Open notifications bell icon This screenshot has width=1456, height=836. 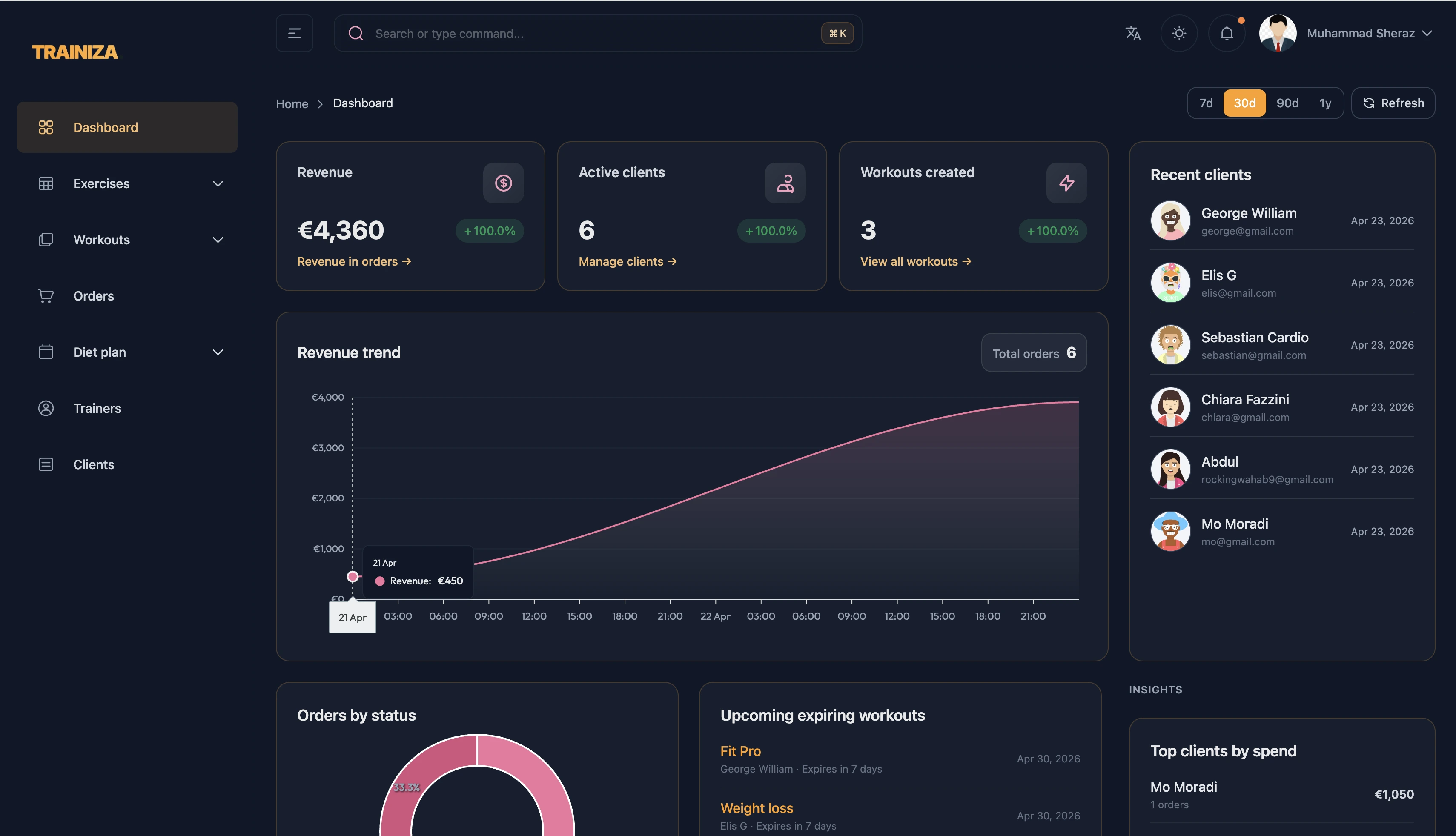[x=1227, y=33]
